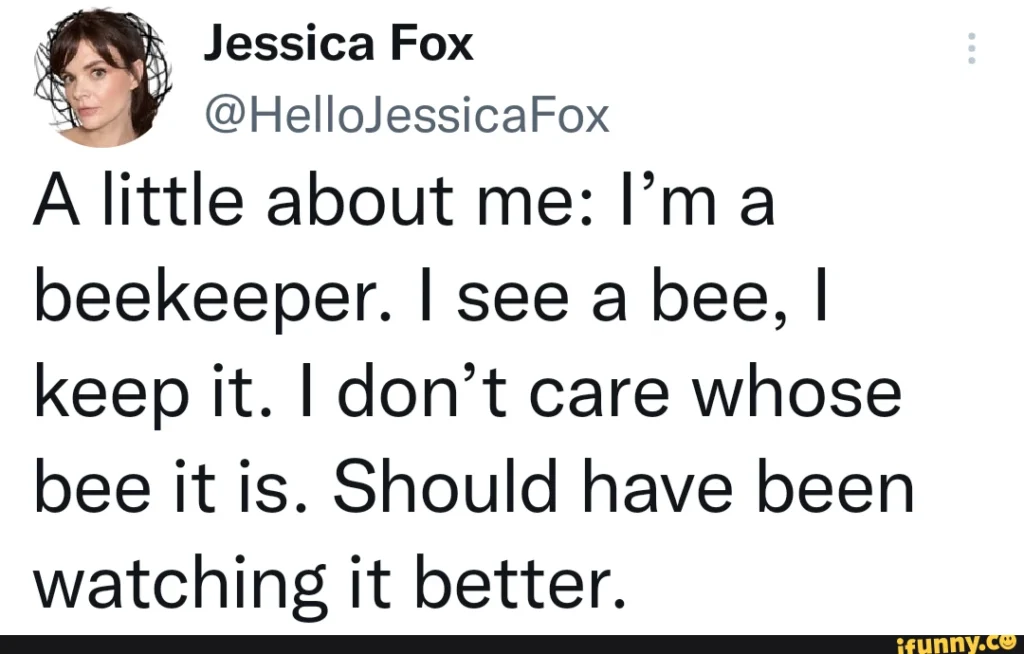Click the phrase "don't care whose"
Image resolution: width=1024 pixels, height=654 pixels.
[619, 391]
